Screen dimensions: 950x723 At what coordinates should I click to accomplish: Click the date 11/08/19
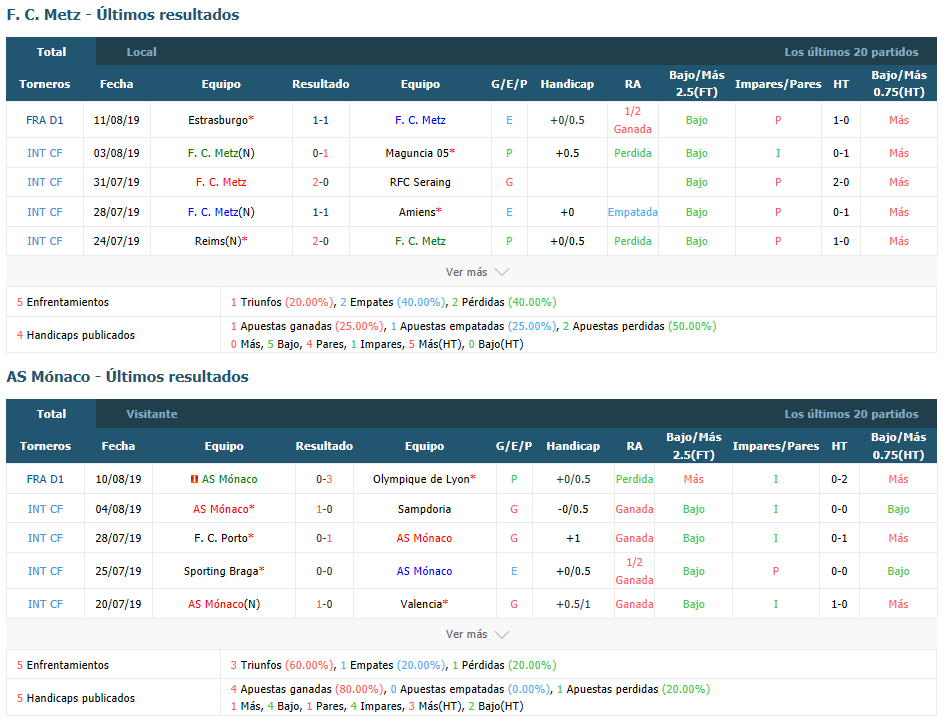[116, 120]
